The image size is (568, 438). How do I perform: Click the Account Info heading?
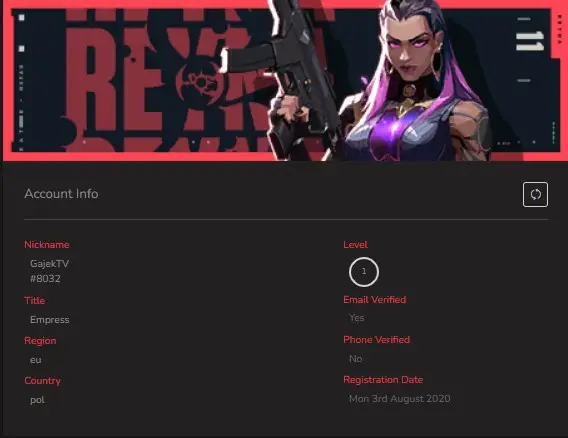[x=61, y=194]
